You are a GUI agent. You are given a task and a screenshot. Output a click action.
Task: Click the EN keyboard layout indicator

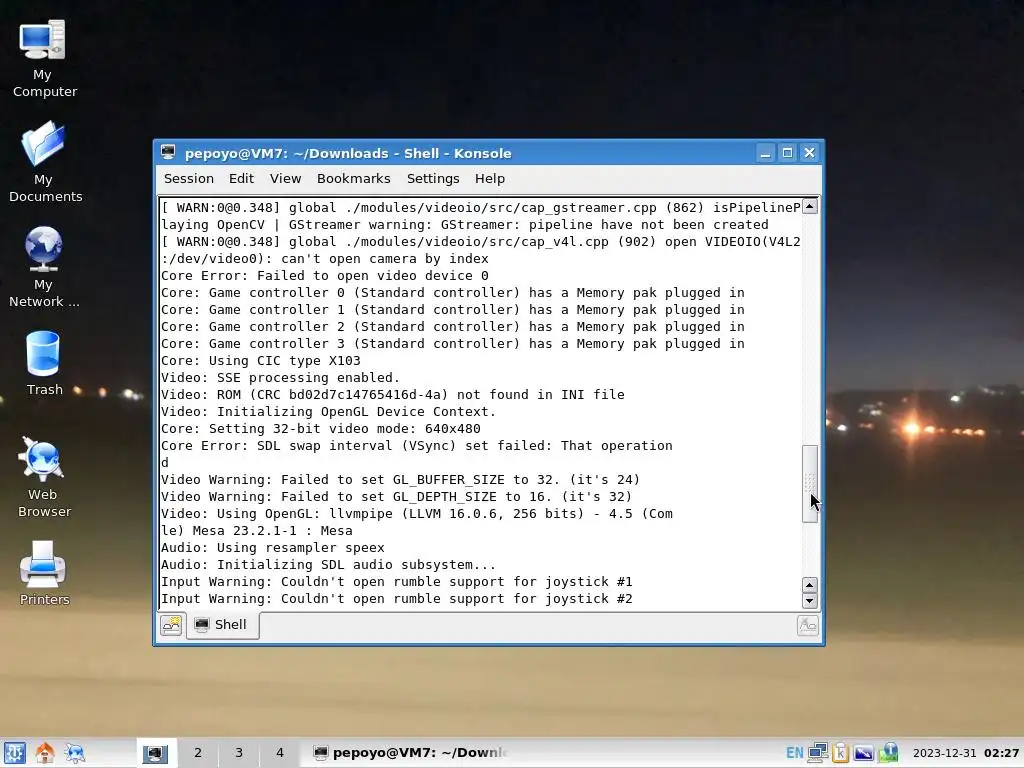click(x=795, y=753)
